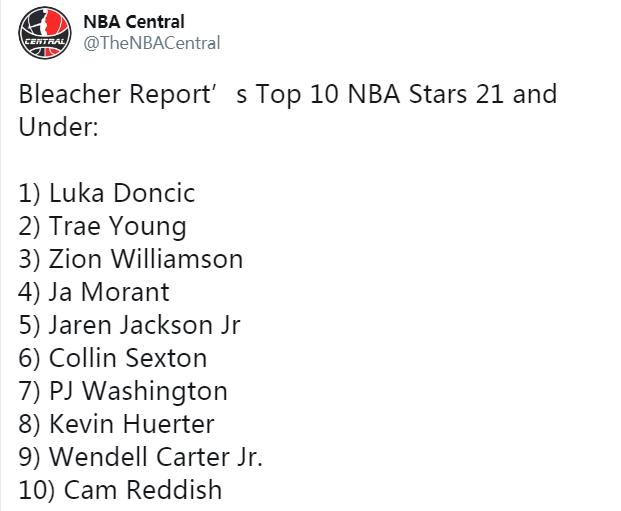
Task: Click the Ja Morant list entry
Action: tap(94, 292)
